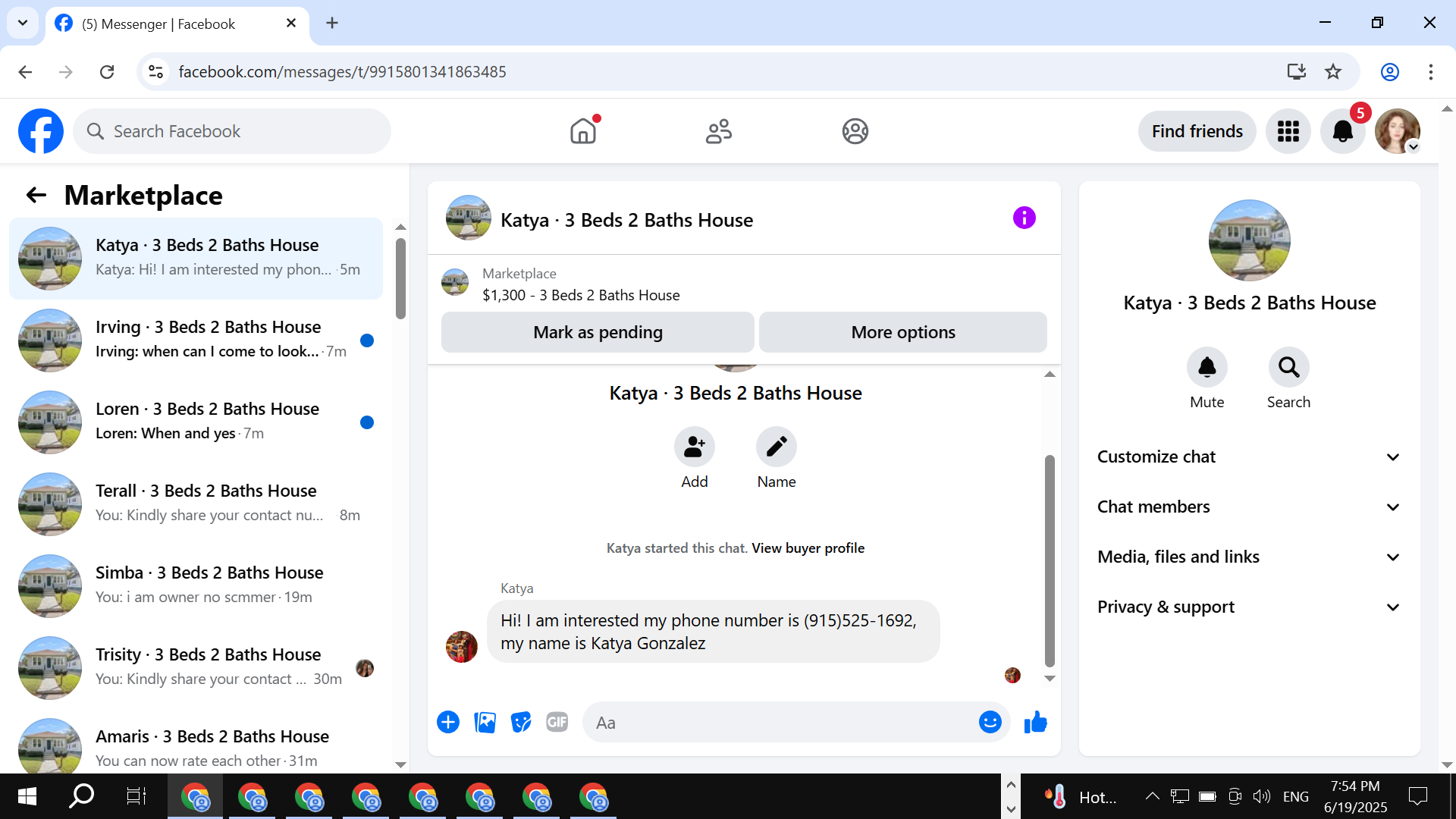The image size is (1456, 819).
Task: Open the Marketplace listing $1,300 house link
Action: 581,295
